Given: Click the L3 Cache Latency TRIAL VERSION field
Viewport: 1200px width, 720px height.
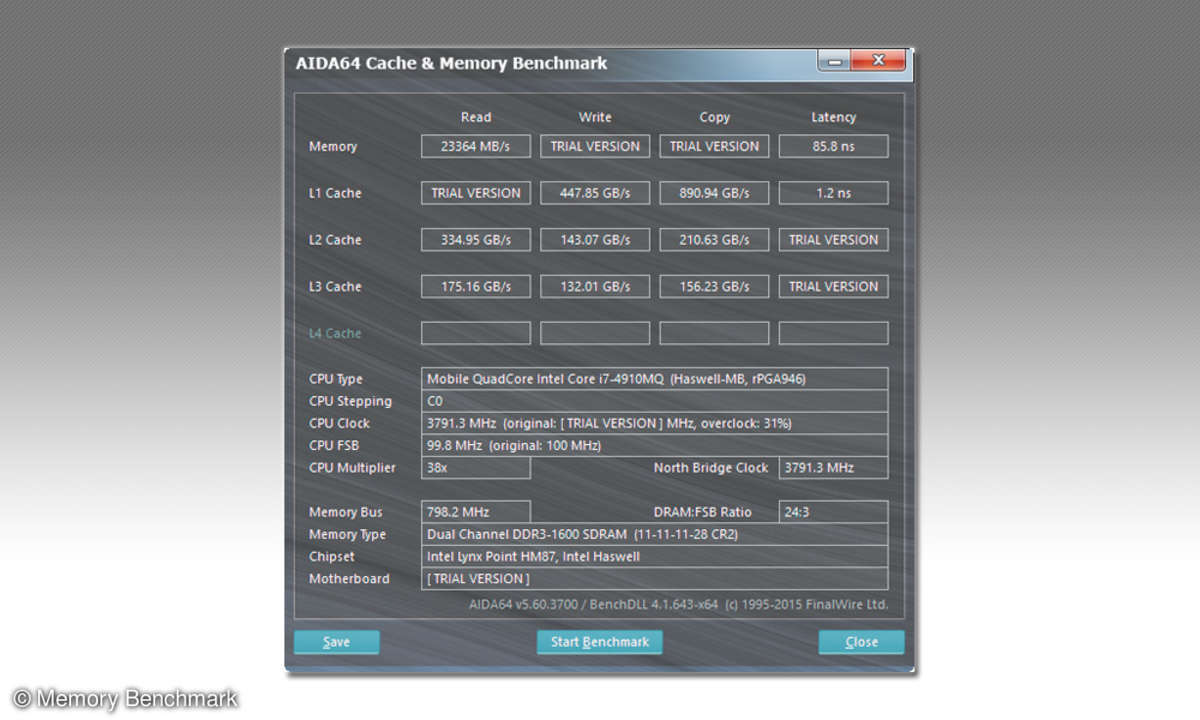Looking at the screenshot, I should click(x=833, y=286).
